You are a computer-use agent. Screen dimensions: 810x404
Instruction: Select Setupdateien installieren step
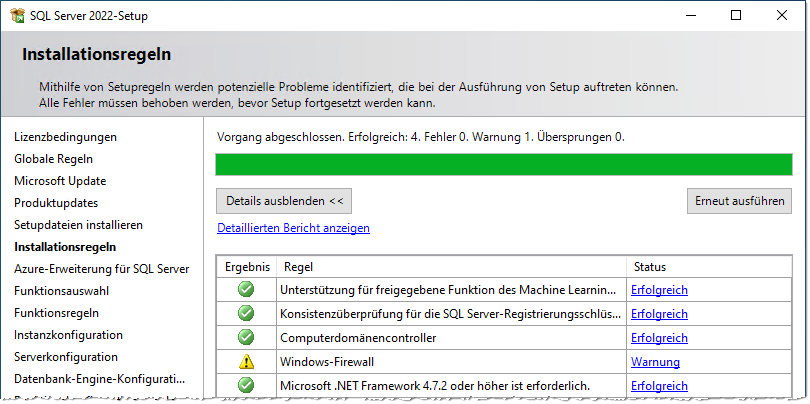(79, 225)
